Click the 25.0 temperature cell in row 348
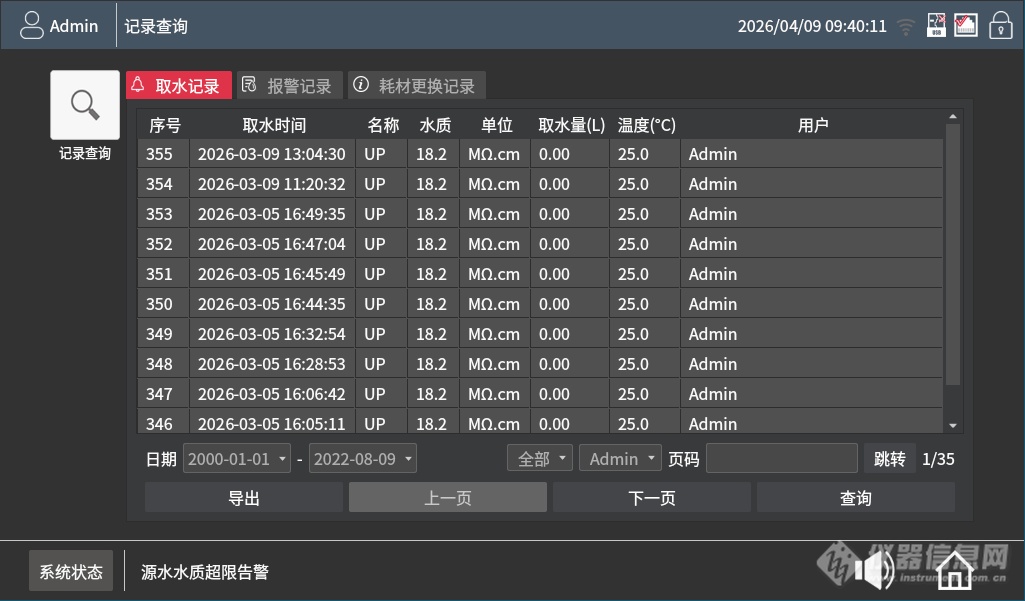Screen dimensions: 1025x601 (645, 364)
